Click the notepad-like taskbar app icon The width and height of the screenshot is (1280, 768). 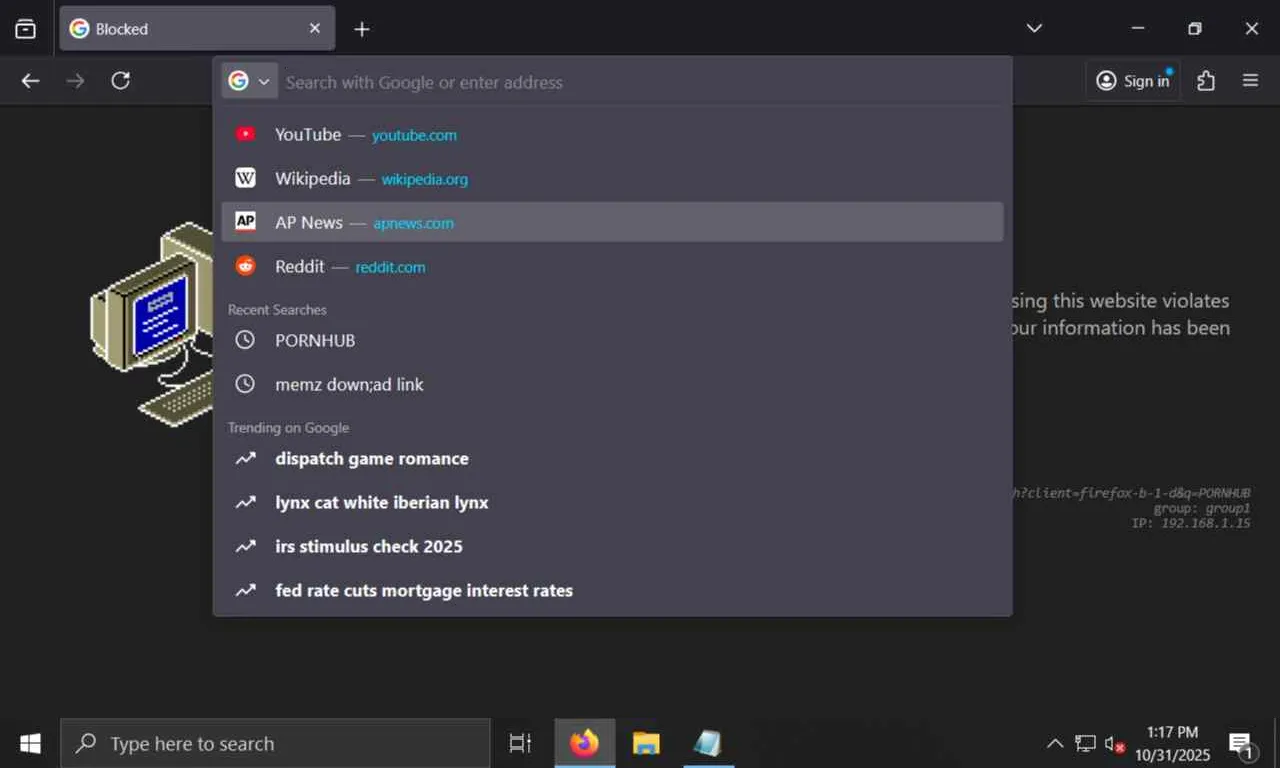point(707,743)
